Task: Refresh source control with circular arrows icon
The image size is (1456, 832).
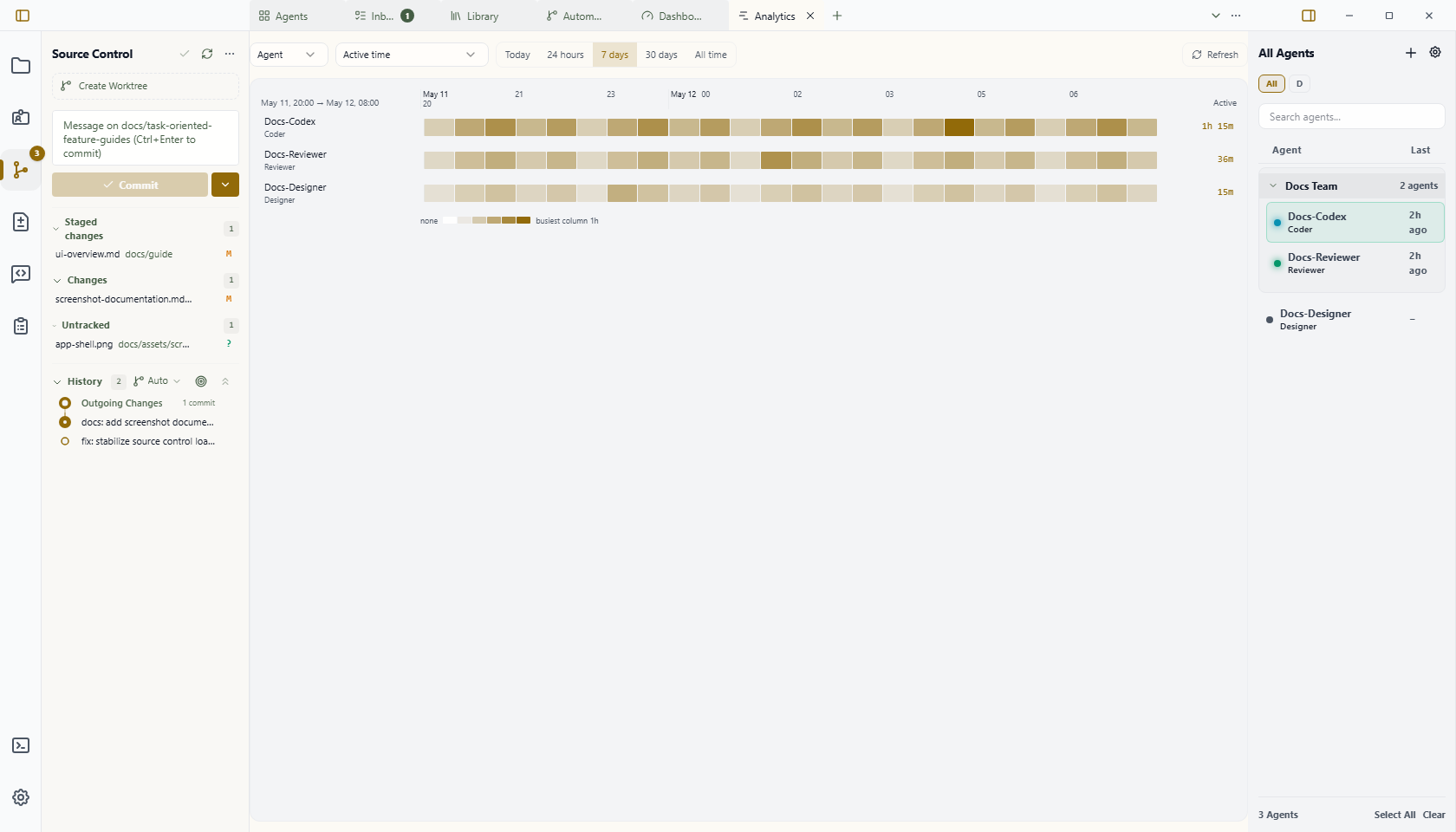Action: tap(207, 54)
